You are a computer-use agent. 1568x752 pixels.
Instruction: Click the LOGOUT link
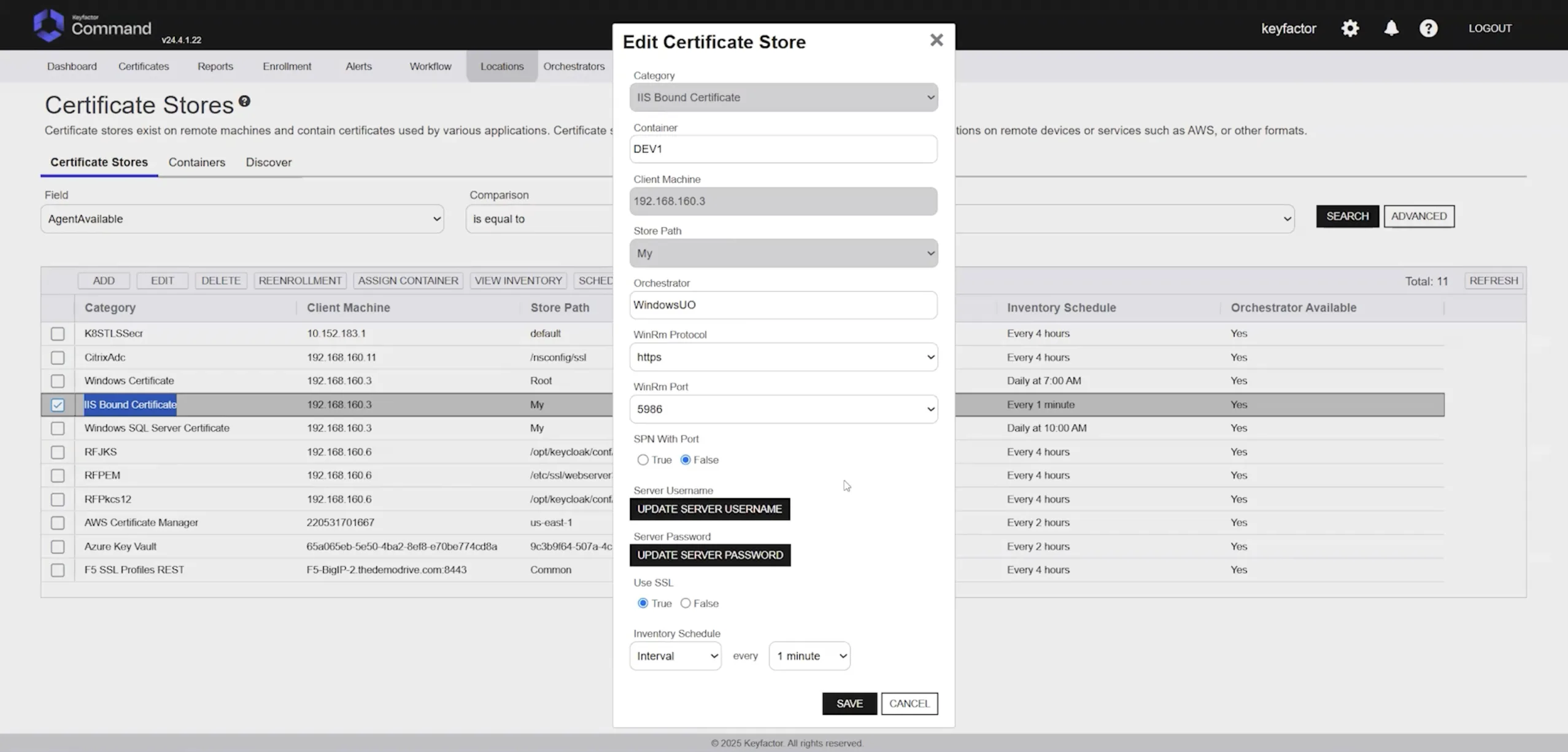pos(1489,28)
